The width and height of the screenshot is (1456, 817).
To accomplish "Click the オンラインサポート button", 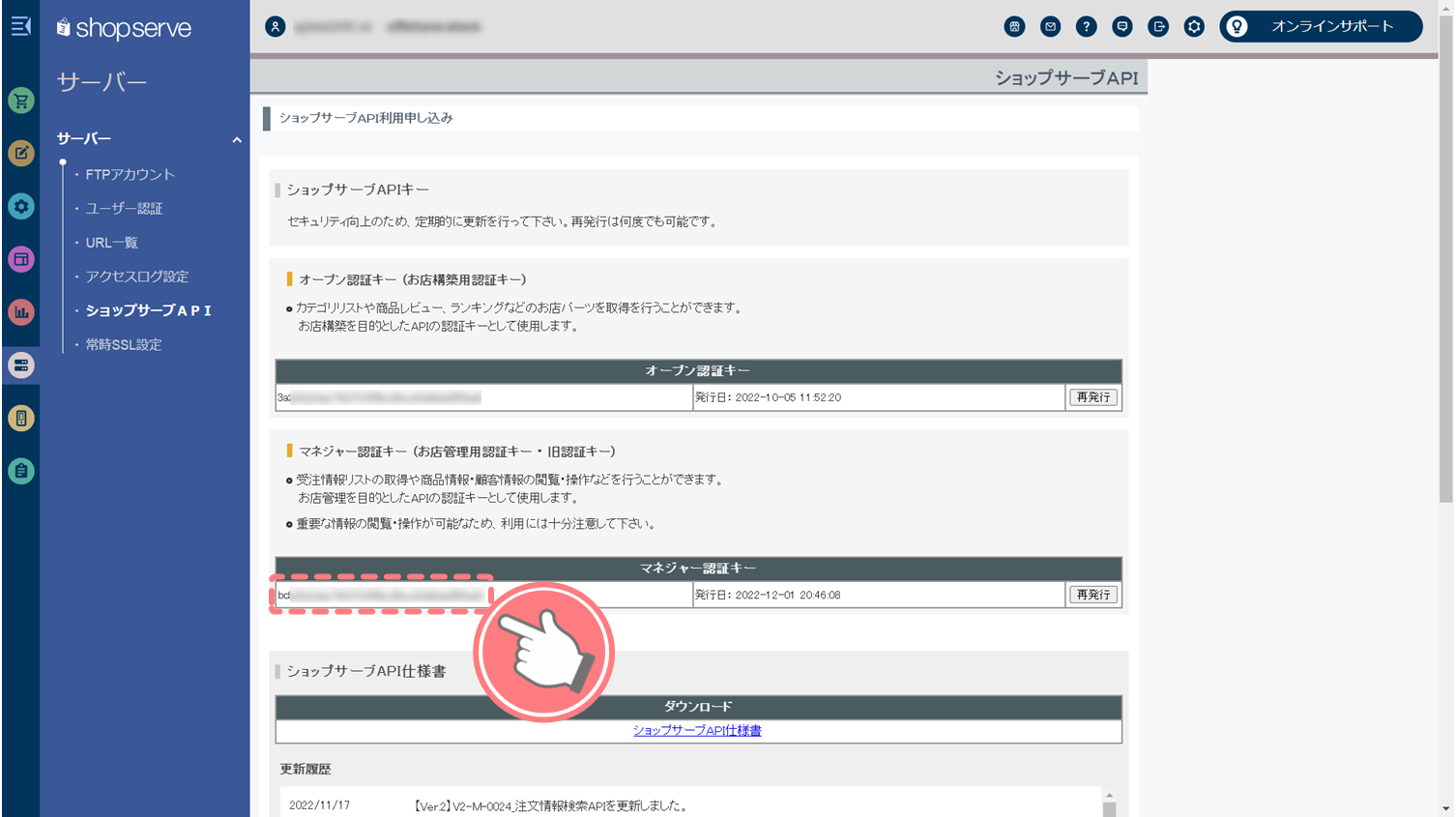I will click(x=1321, y=26).
